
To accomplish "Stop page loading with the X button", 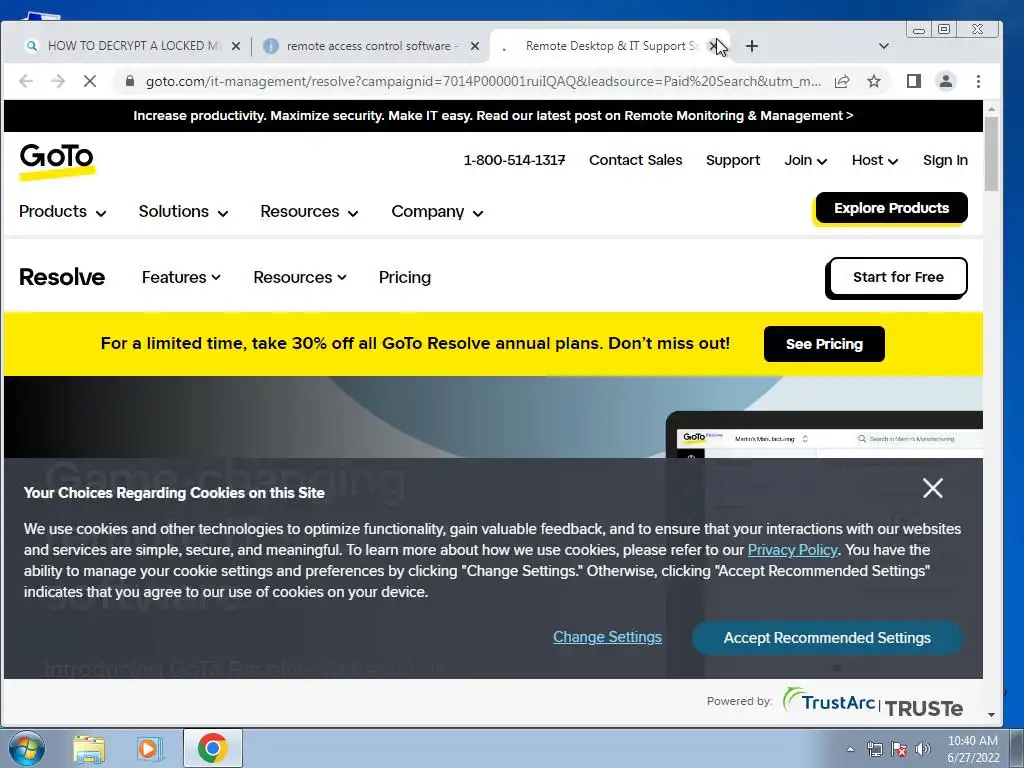I will click(90, 81).
